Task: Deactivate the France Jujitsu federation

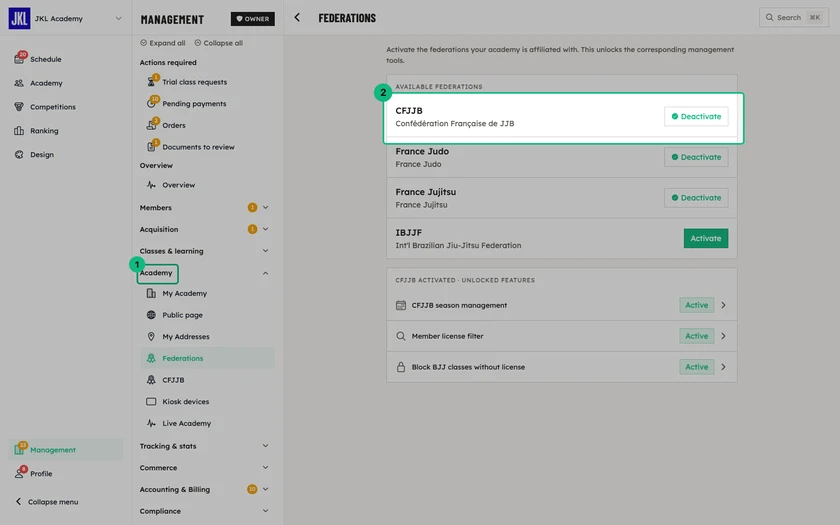Action: (696, 198)
